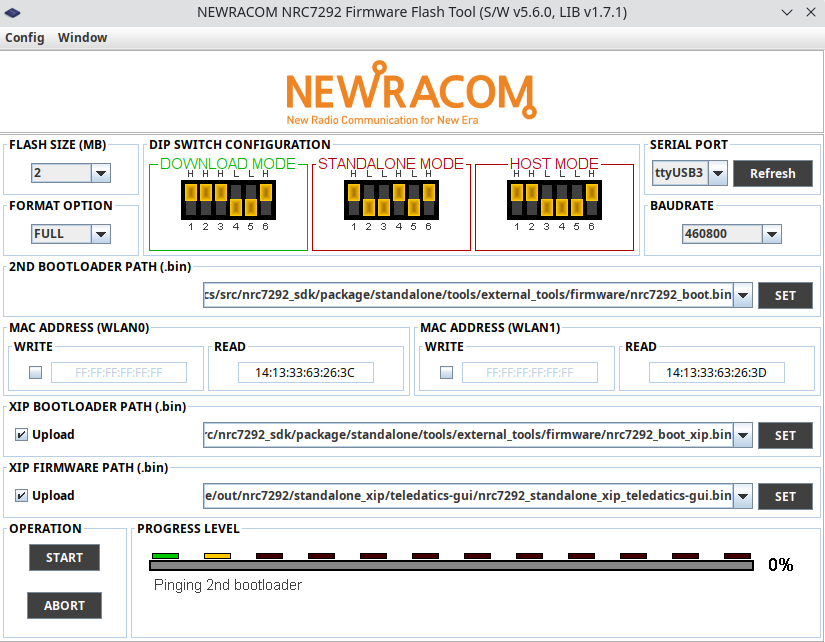
Task: Click the WLAN1 read MAC 14:13:33:63:26:3D field
Action: [717, 373]
